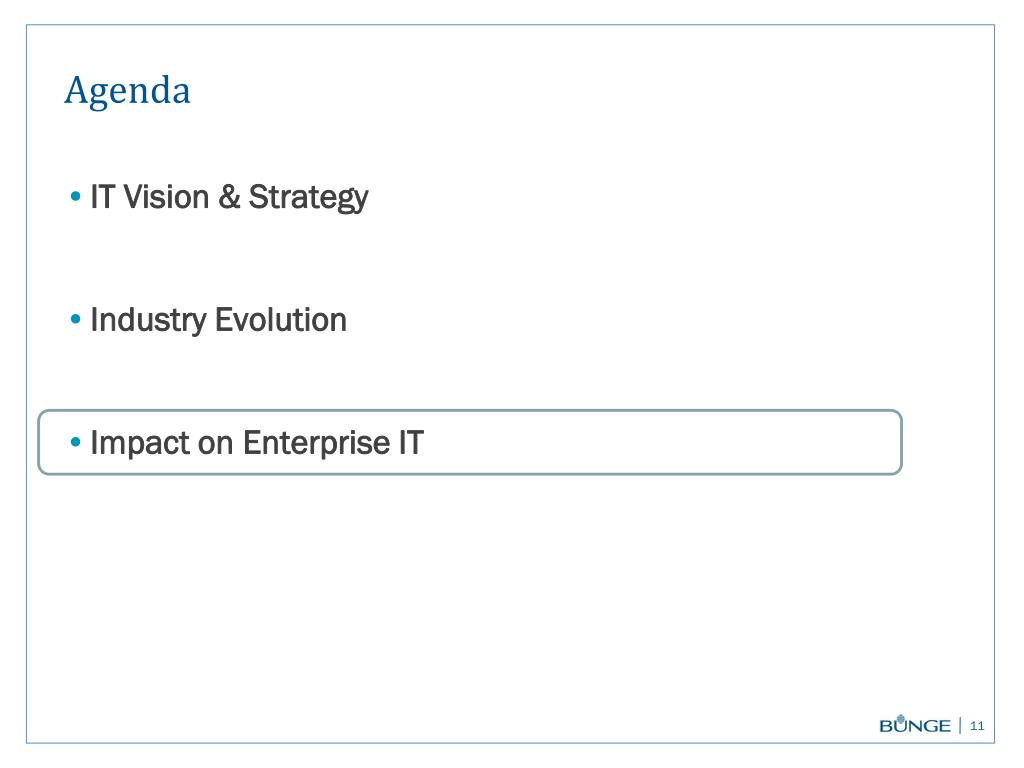Click the Bunge logo in the footer

tap(914, 724)
